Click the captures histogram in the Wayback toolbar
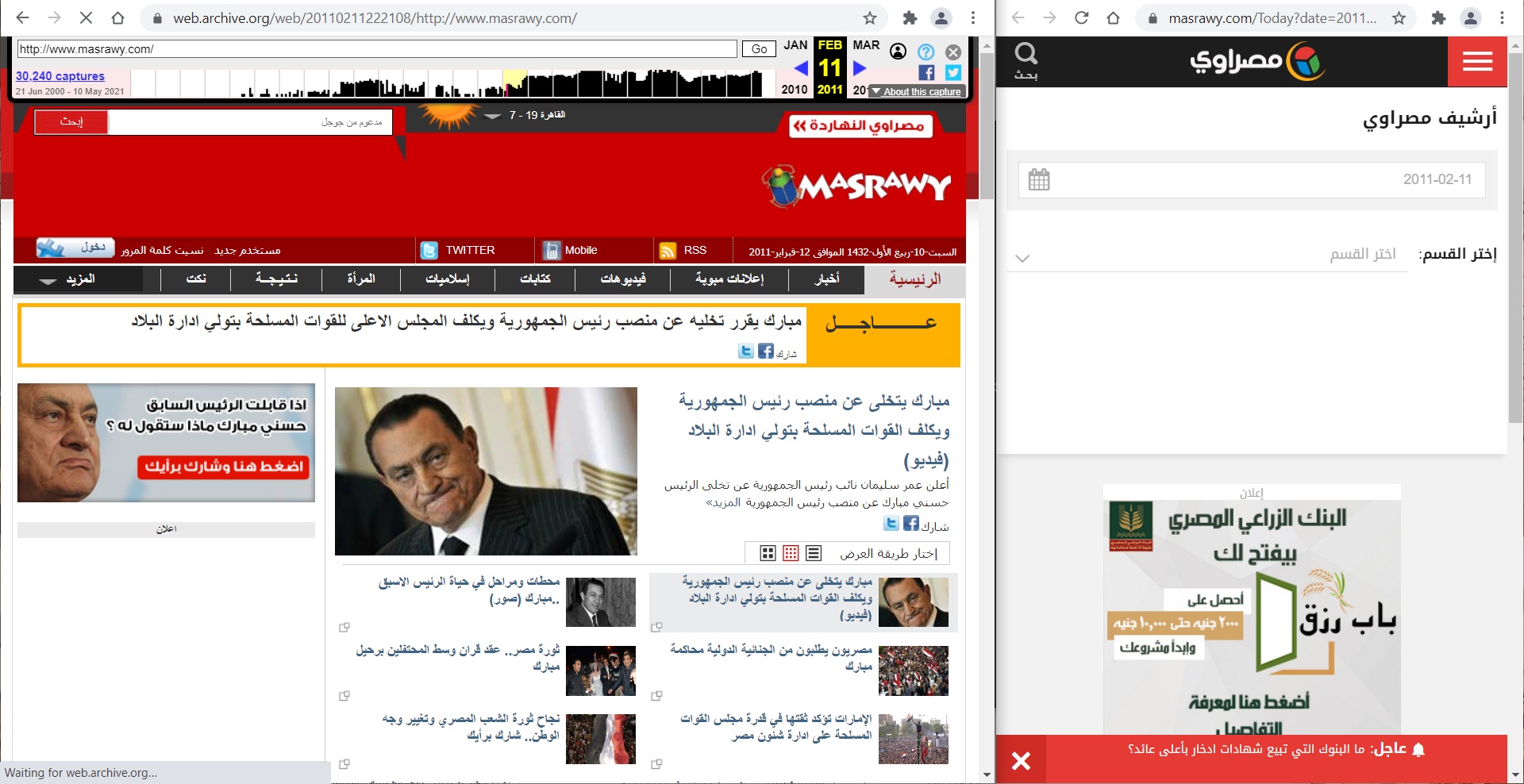Image resolution: width=1524 pixels, height=784 pixels. (x=452, y=83)
